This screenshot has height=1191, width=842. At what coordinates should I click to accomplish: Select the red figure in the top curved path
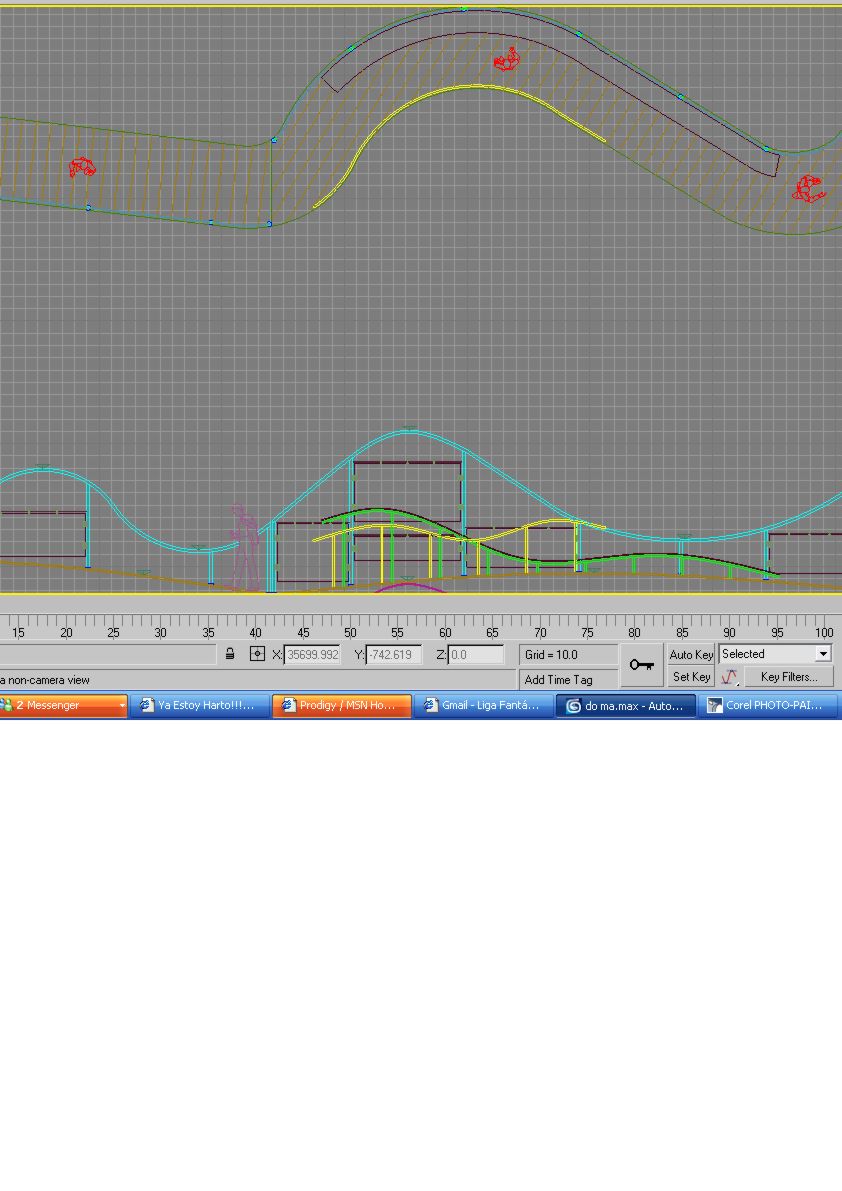click(507, 59)
